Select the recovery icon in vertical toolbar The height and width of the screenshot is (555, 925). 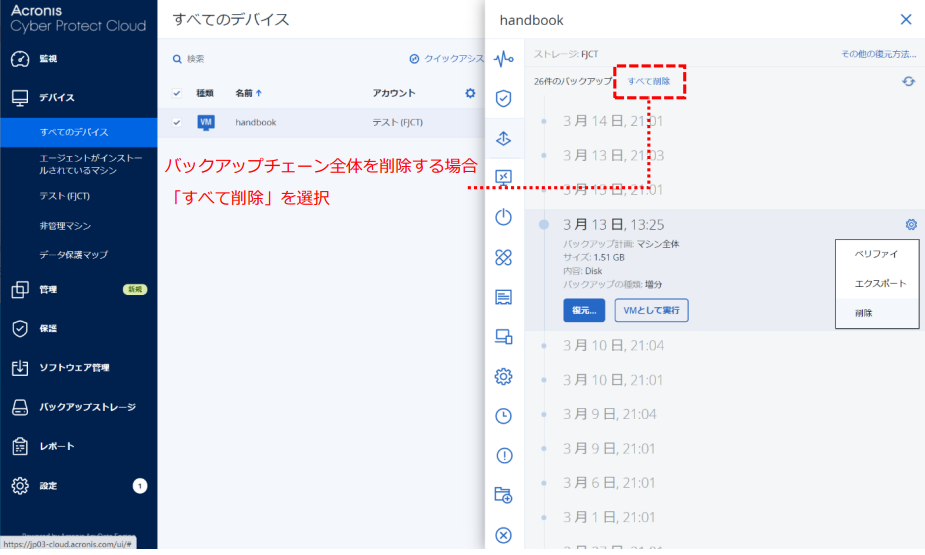504,138
